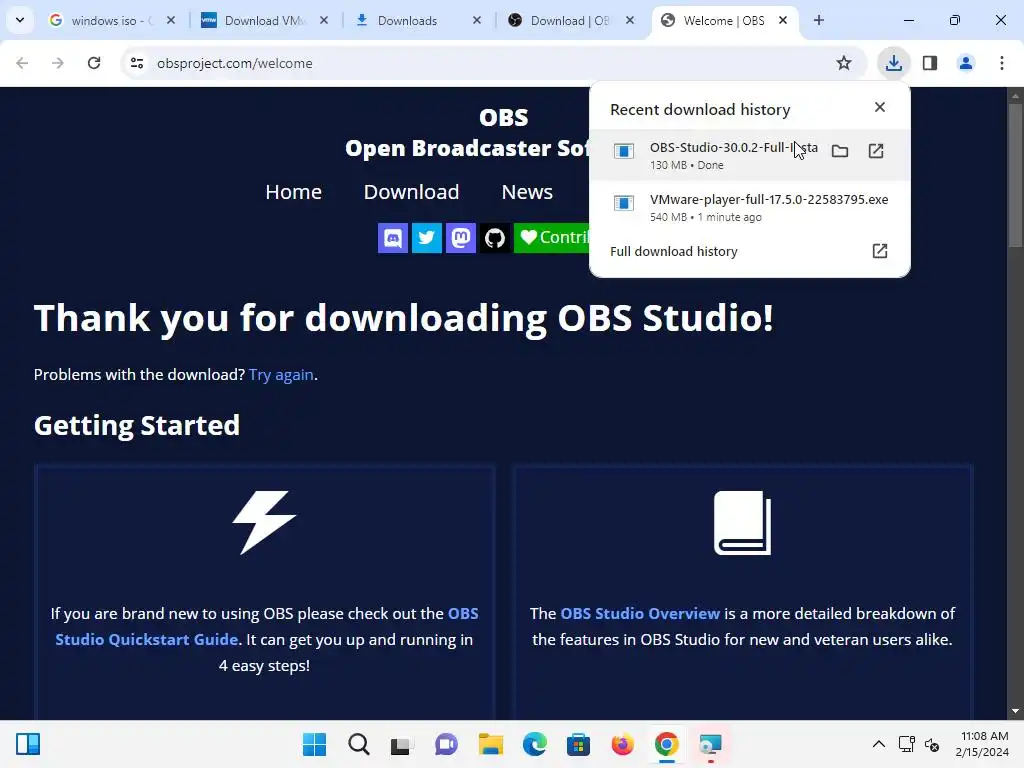
Task: Open the Chat app on taskbar
Action: point(447,744)
